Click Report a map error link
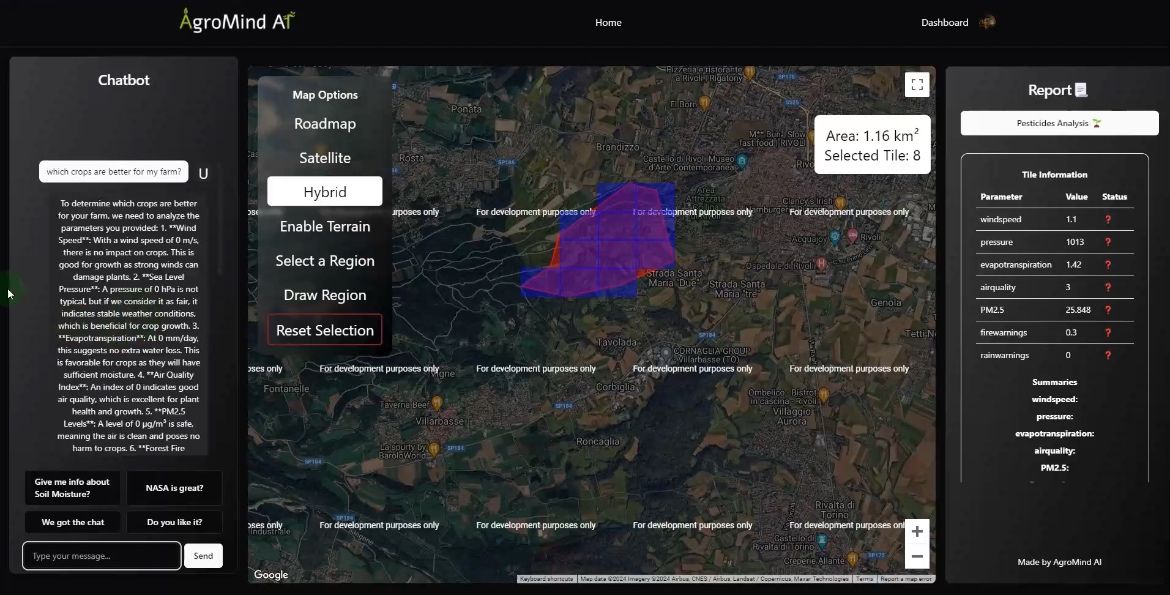The height and width of the screenshot is (595, 1170). click(906, 579)
